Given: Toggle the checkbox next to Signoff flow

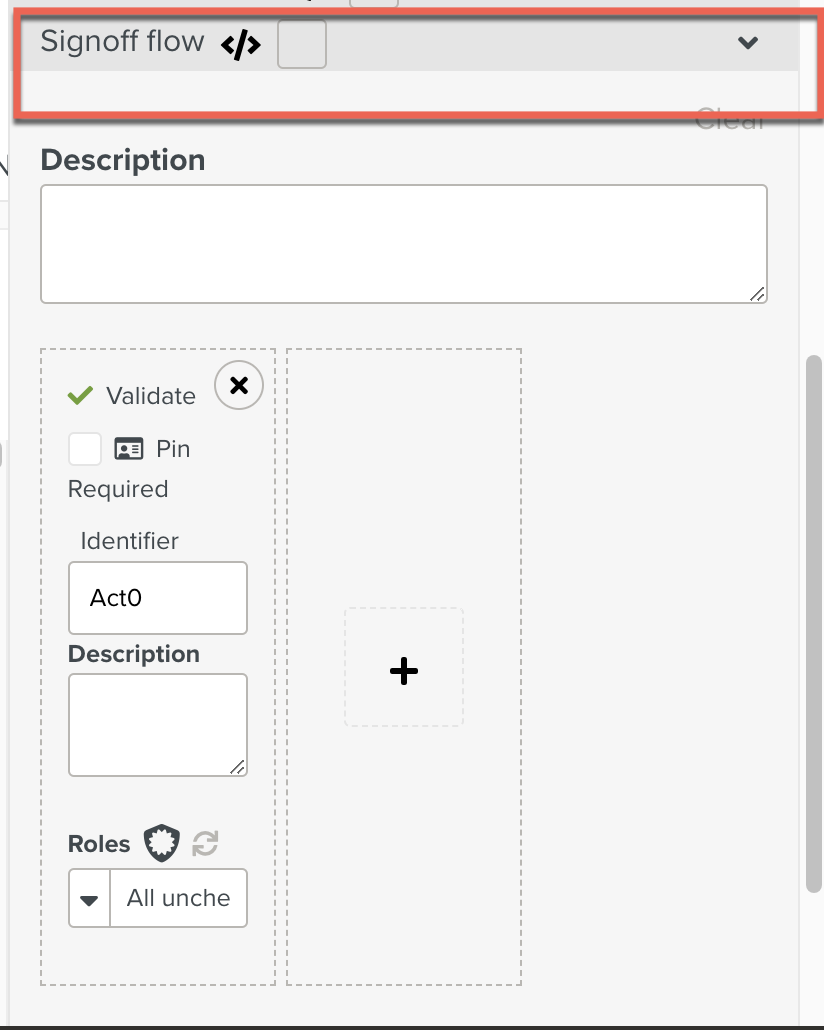Looking at the screenshot, I should (x=301, y=45).
